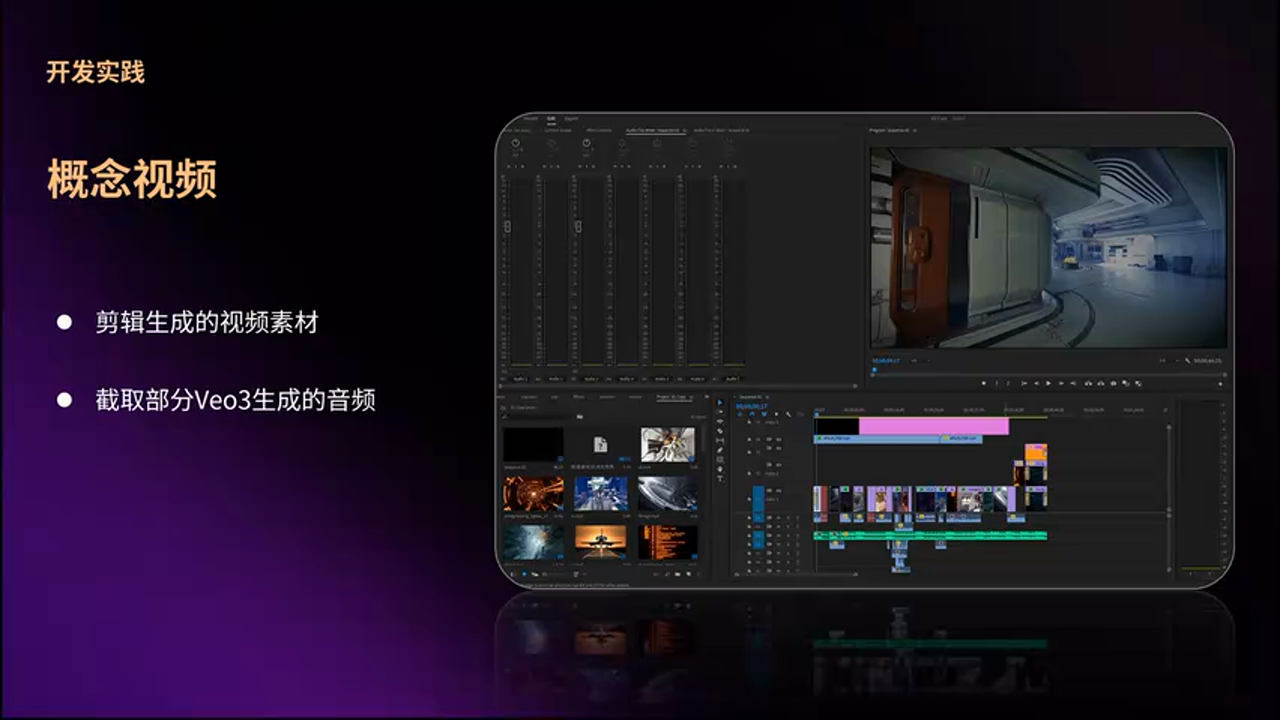The height and width of the screenshot is (720, 1280).
Task: Select the Pen tool in tools panel
Action: click(x=720, y=450)
